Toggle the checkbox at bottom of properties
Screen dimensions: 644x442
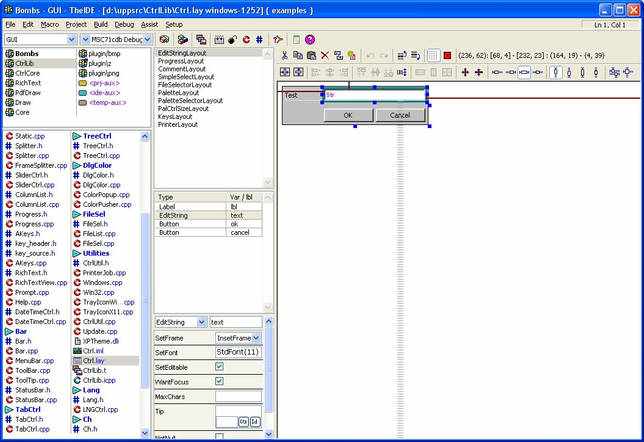coord(219,436)
